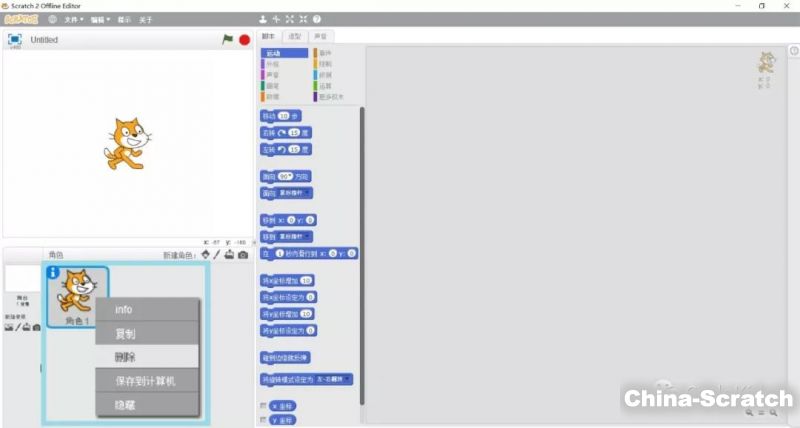Viewport: 800px width, 428px height.
Task: Click the globe language icon
Action: pyautogui.click(x=51, y=19)
